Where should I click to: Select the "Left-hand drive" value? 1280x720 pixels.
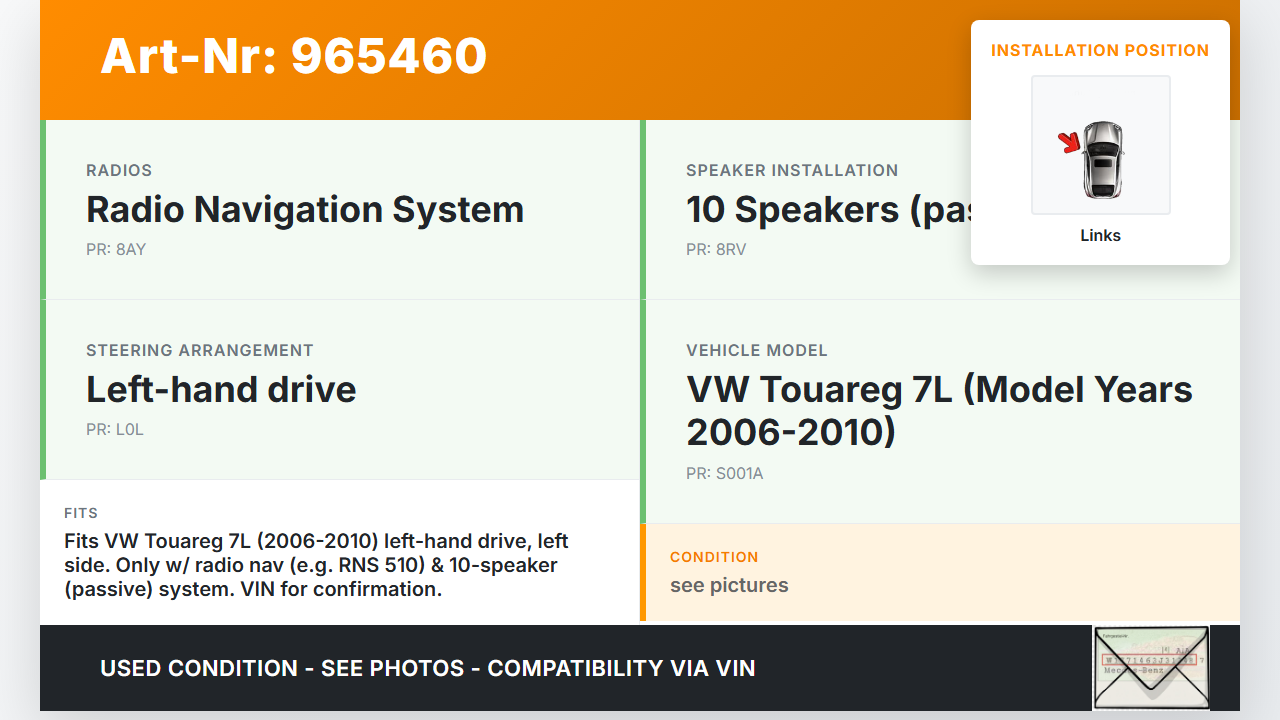pos(221,390)
